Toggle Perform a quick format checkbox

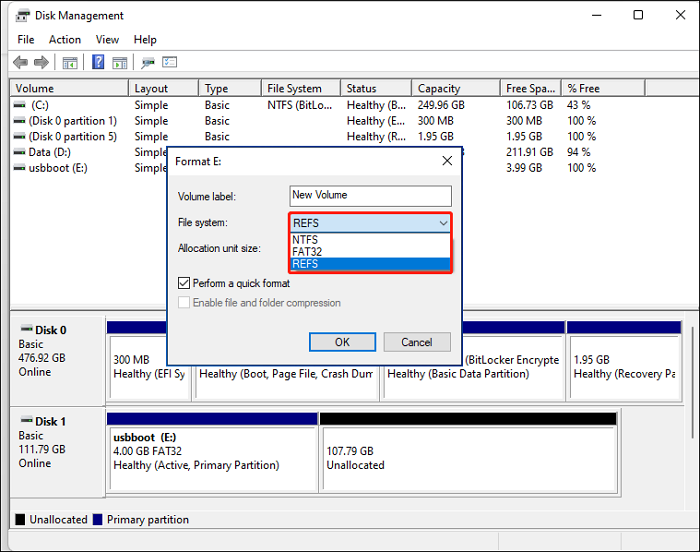click(184, 284)
